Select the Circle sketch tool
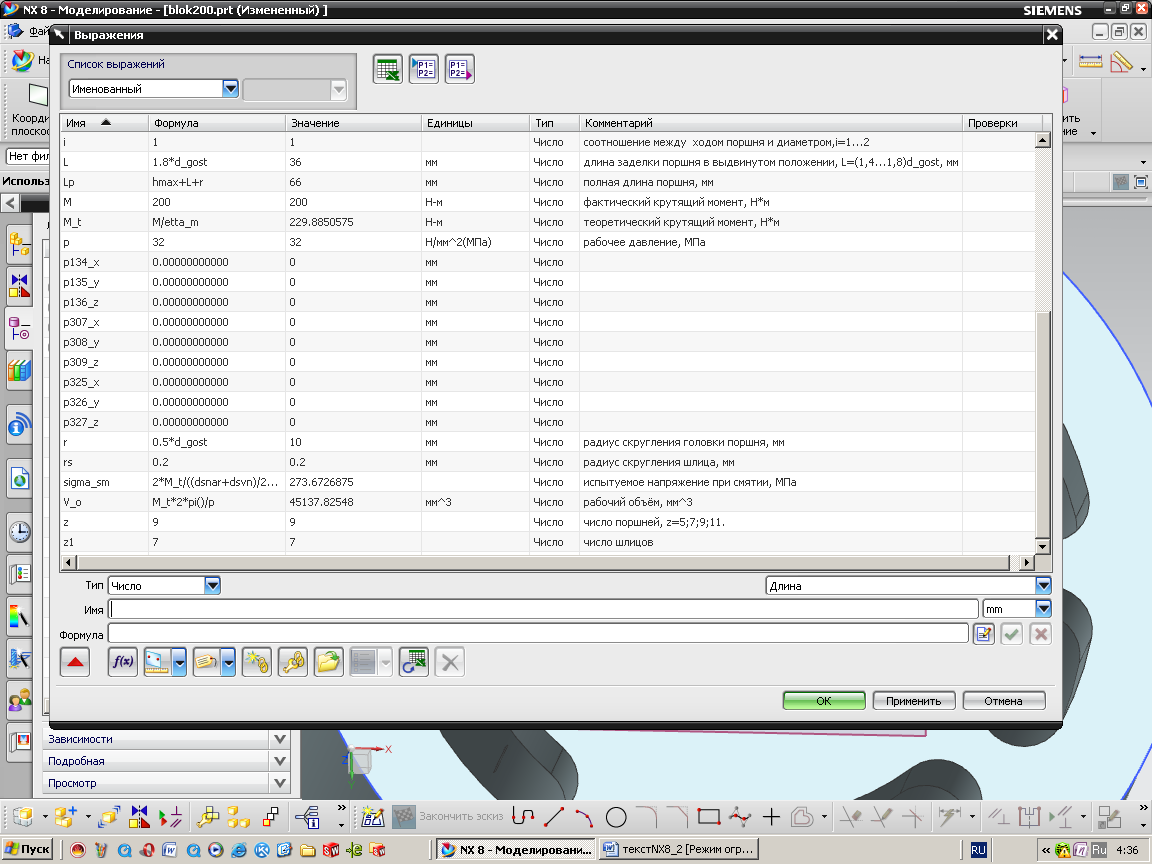This screenshot has height=864, width=1152. point(616,816)
